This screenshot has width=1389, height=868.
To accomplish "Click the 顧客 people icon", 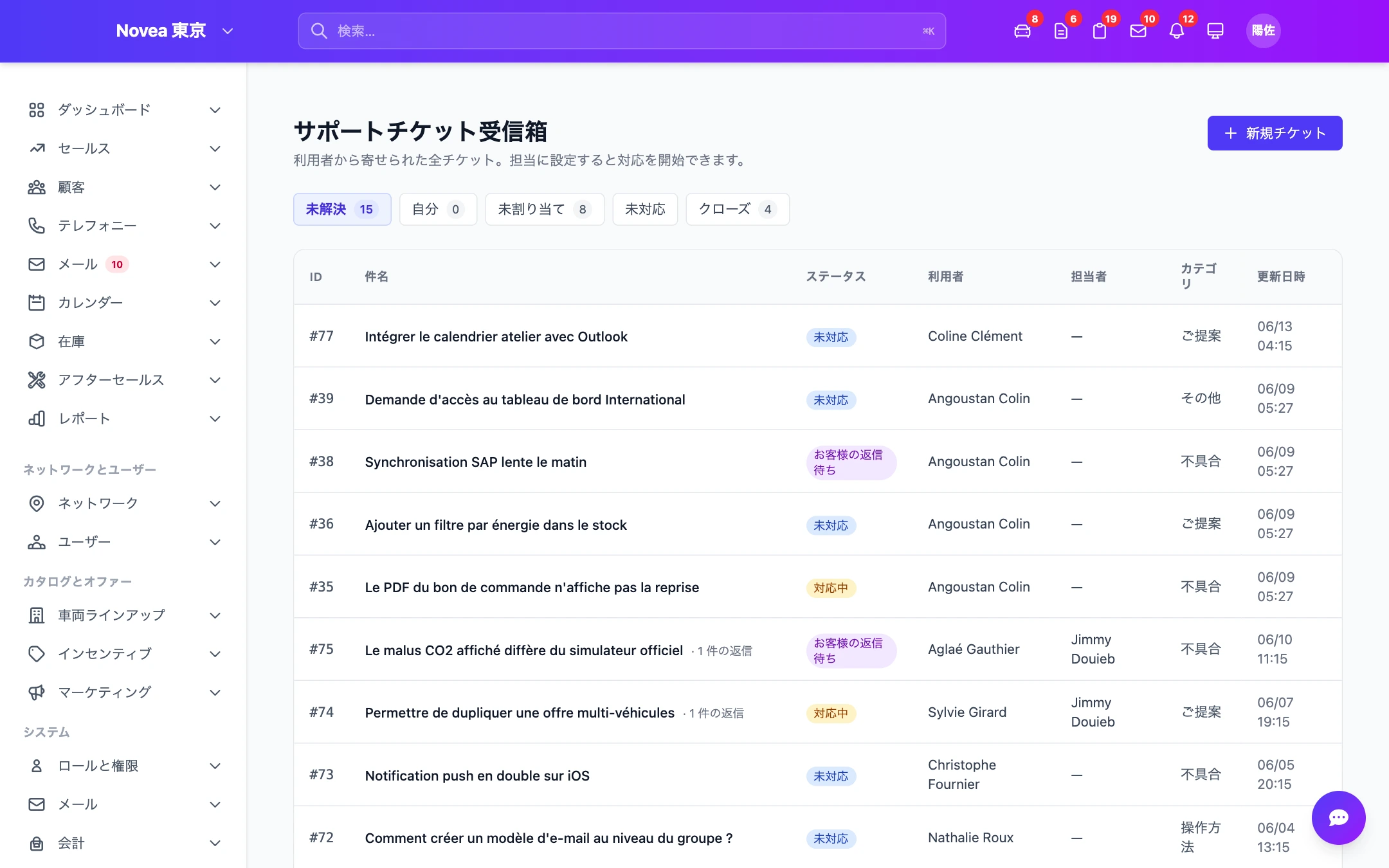I will tap(37, 187).
